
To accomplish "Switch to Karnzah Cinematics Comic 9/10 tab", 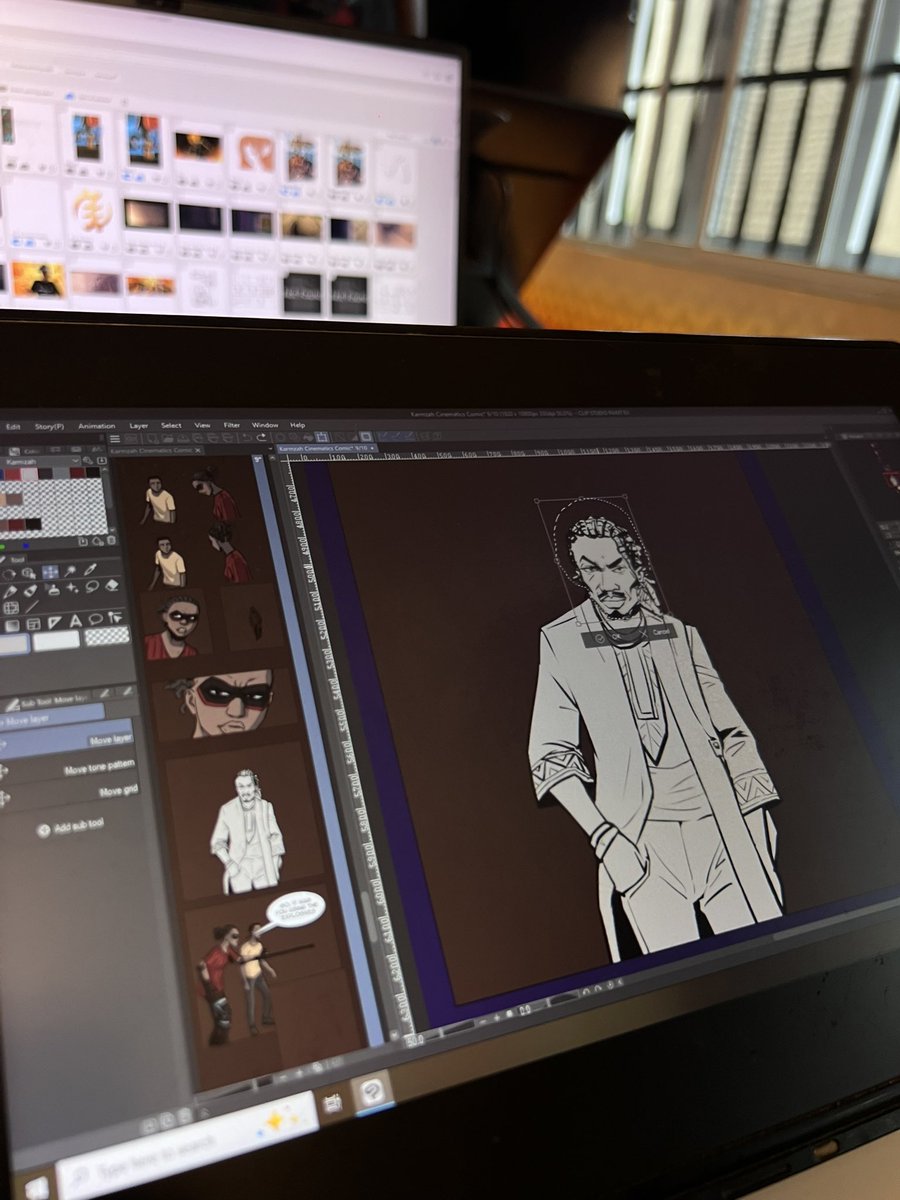I will pyautogui.click(x=327, y=448).
